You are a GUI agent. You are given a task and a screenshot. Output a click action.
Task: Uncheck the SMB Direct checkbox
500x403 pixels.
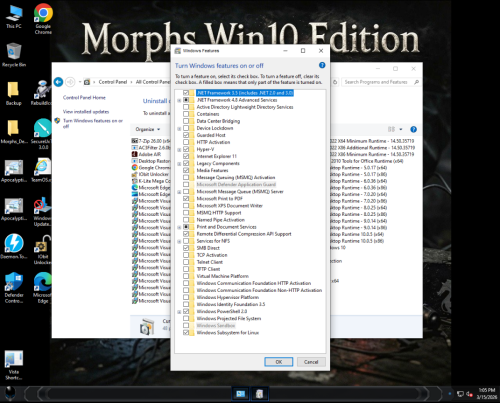point(186,248)
